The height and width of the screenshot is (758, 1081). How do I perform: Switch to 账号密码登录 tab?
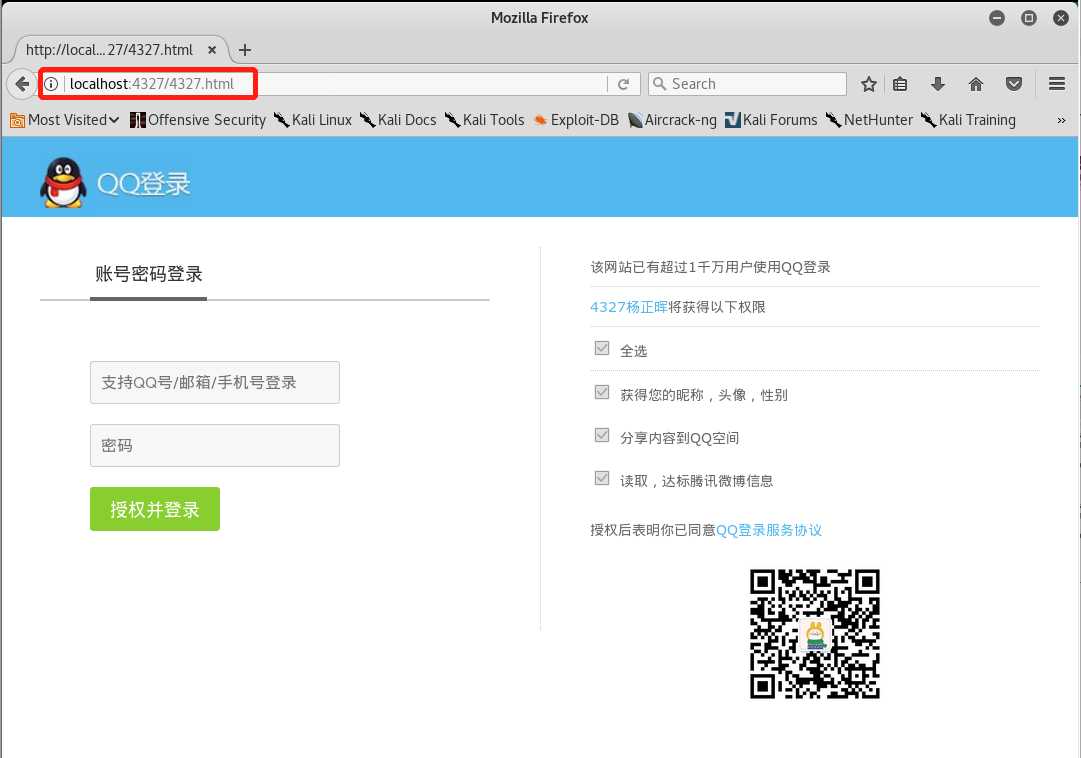(149, 274)
